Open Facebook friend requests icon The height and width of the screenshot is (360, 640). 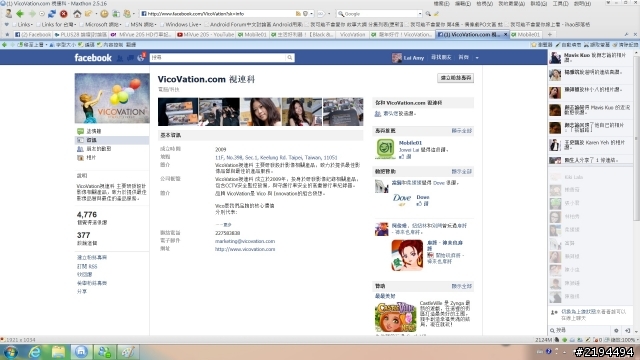pos(120,58)
